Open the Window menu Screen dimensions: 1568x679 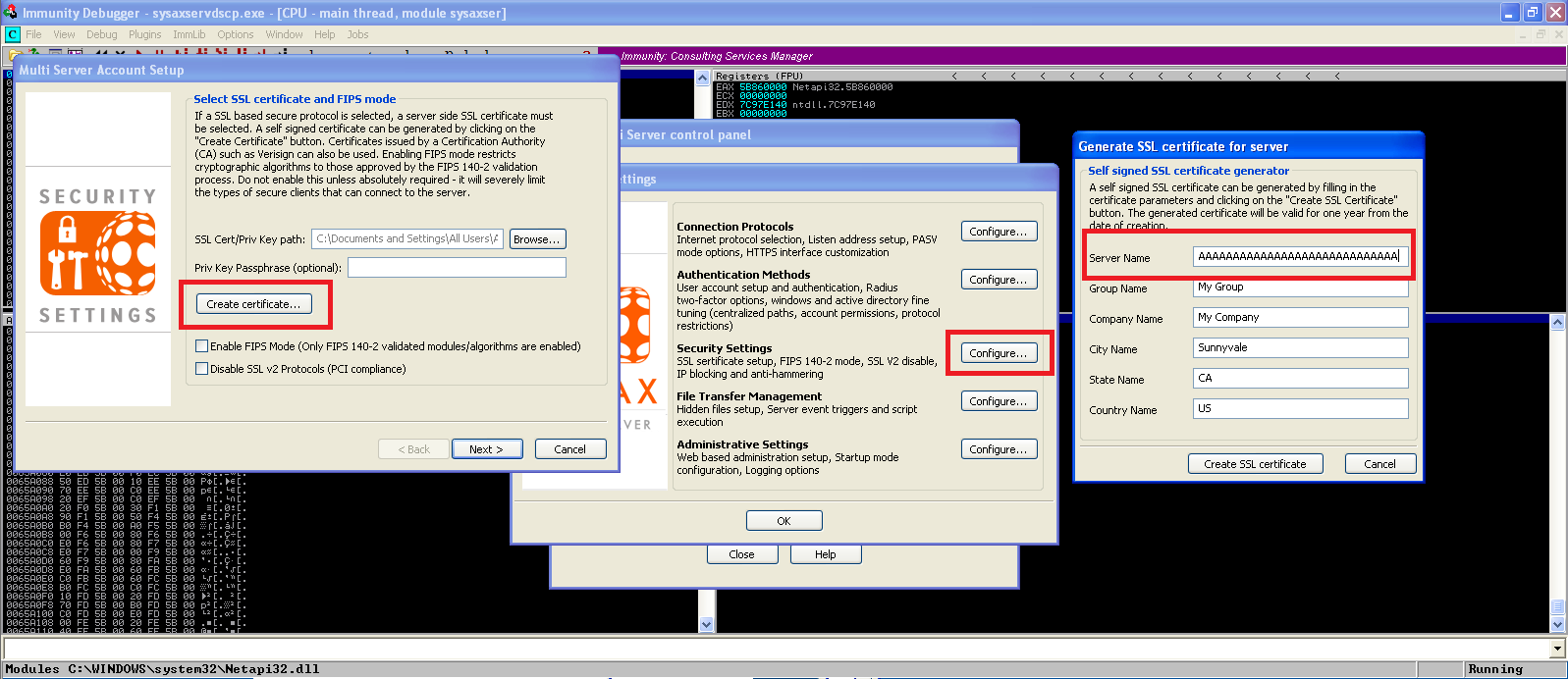[284, 34]
